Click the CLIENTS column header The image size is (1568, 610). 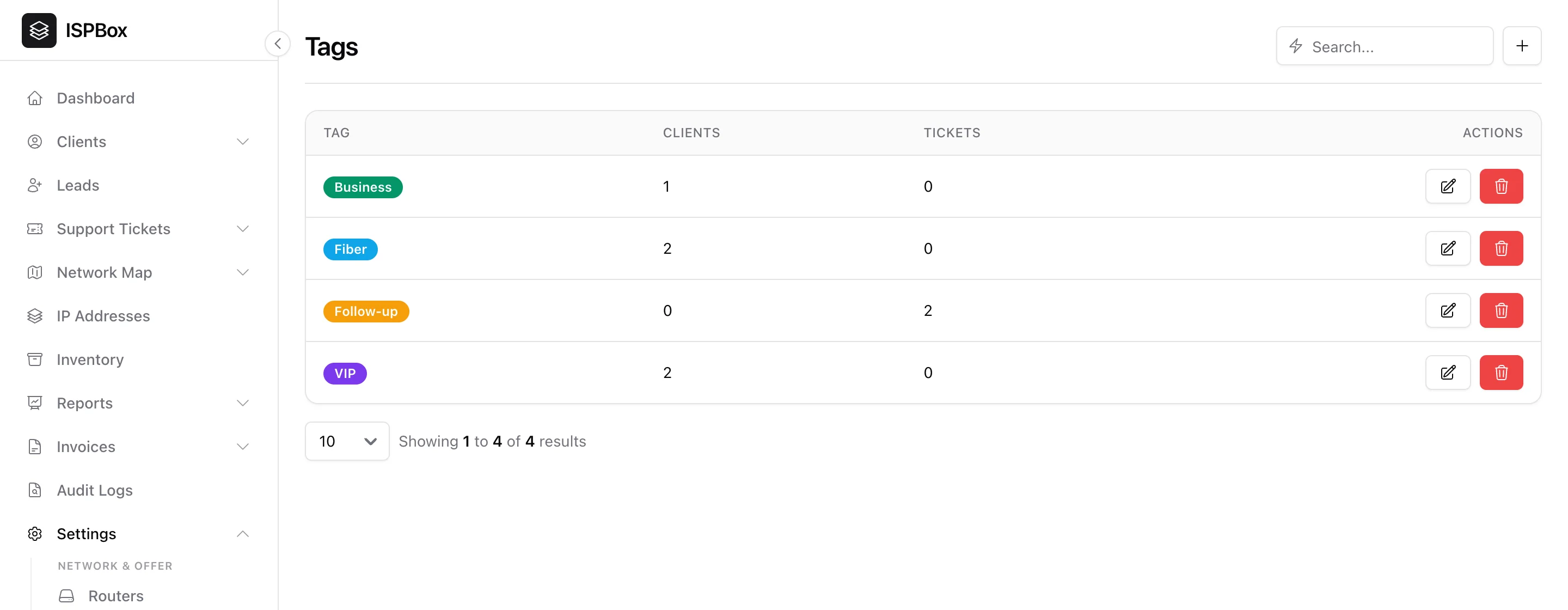pyautogui.click(x=691, y=133)
